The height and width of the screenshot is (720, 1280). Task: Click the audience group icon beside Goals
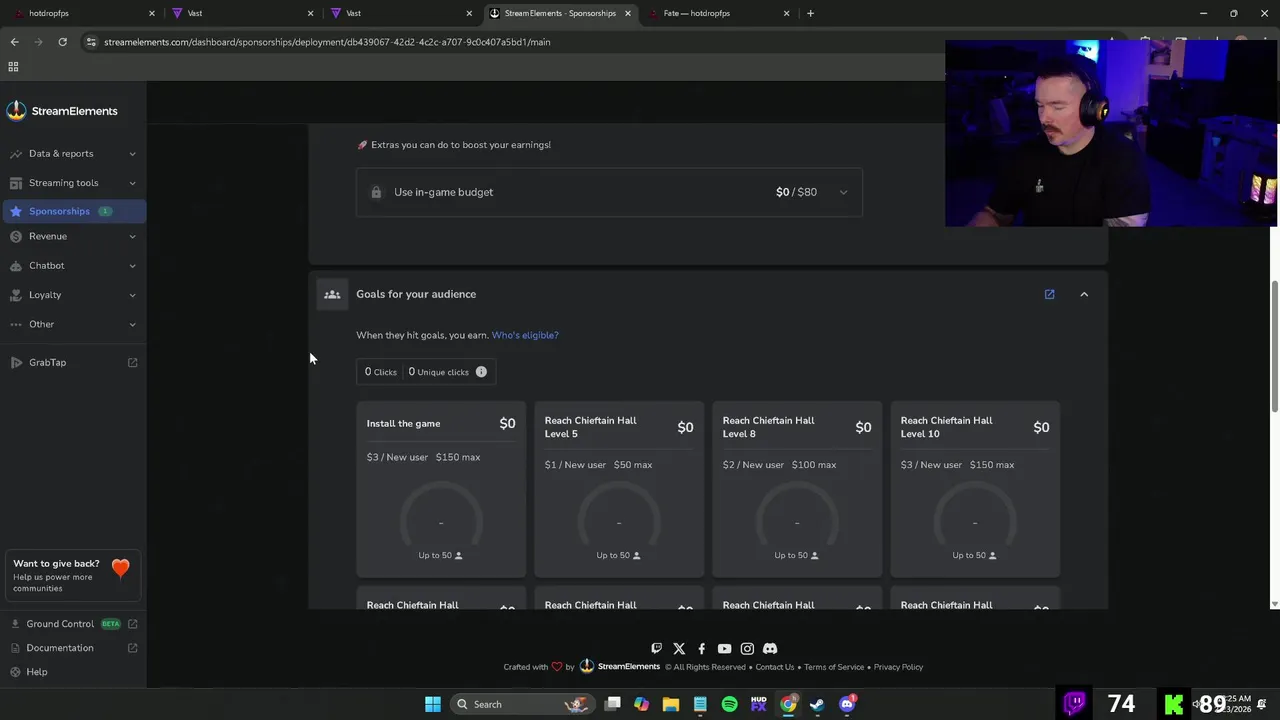pyautogui.click(x=332, y=294)
